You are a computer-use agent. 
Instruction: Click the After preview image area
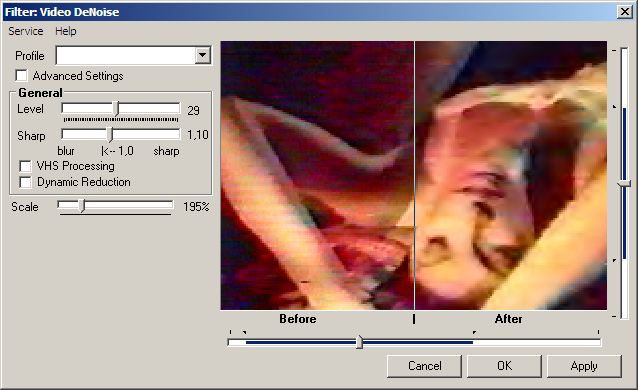point(511,175)
